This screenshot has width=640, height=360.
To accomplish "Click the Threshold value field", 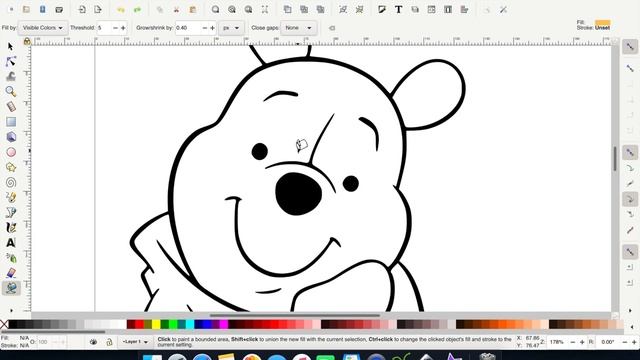I will pos(104,28).
